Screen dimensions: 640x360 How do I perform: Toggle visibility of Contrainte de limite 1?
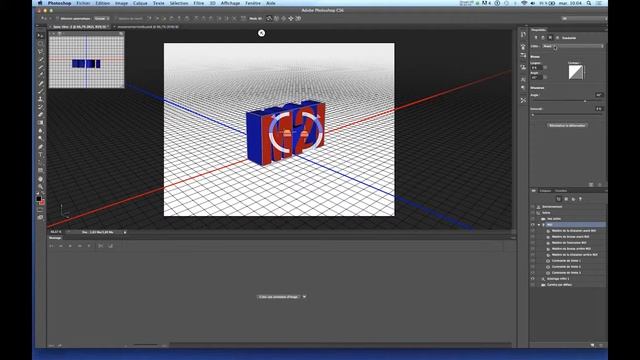533,261
